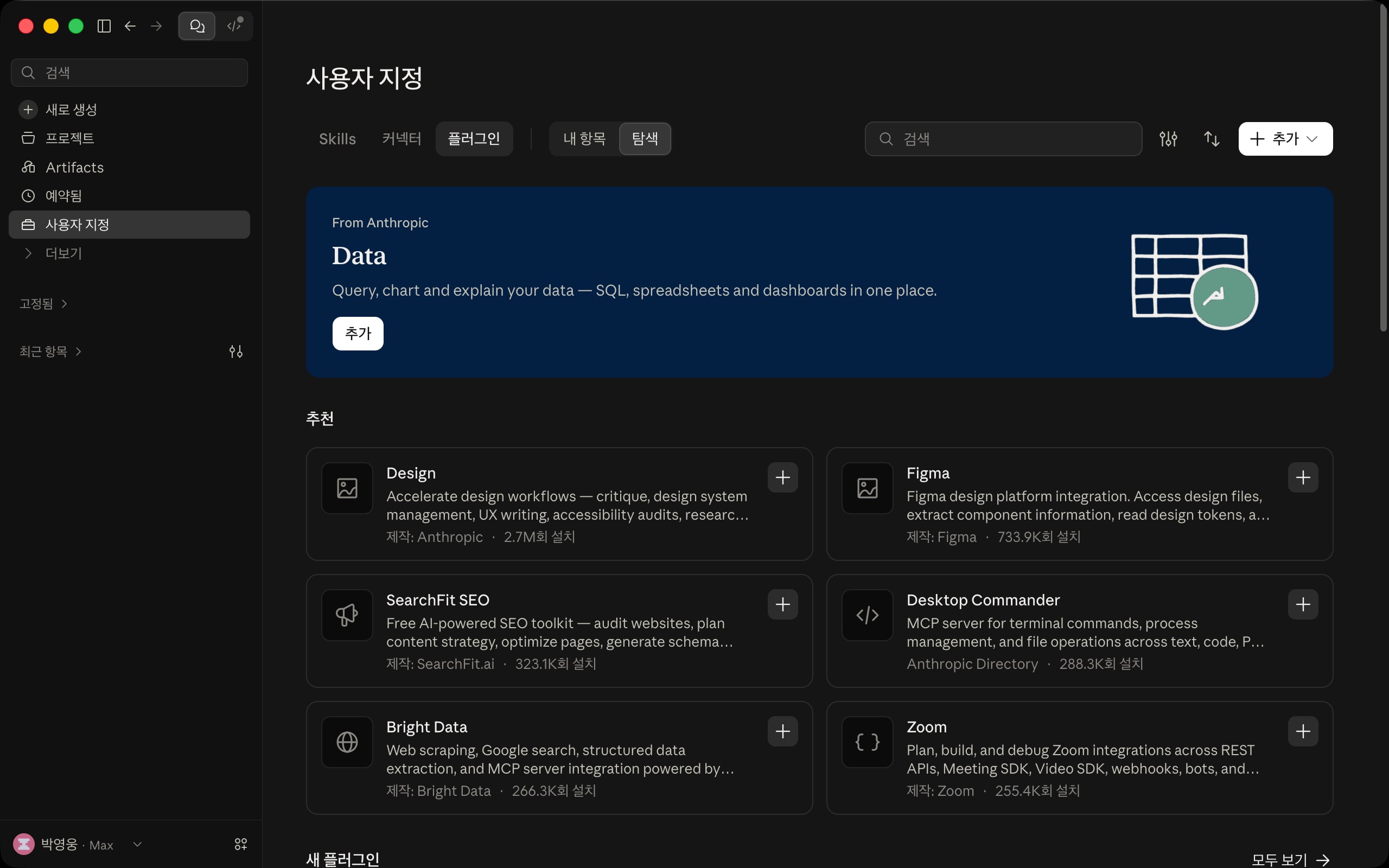Image resolution: width=1389 pixels, height=868 pixels.
Task: Open 프로젝트 in sidebar
Action: [129, 138]
